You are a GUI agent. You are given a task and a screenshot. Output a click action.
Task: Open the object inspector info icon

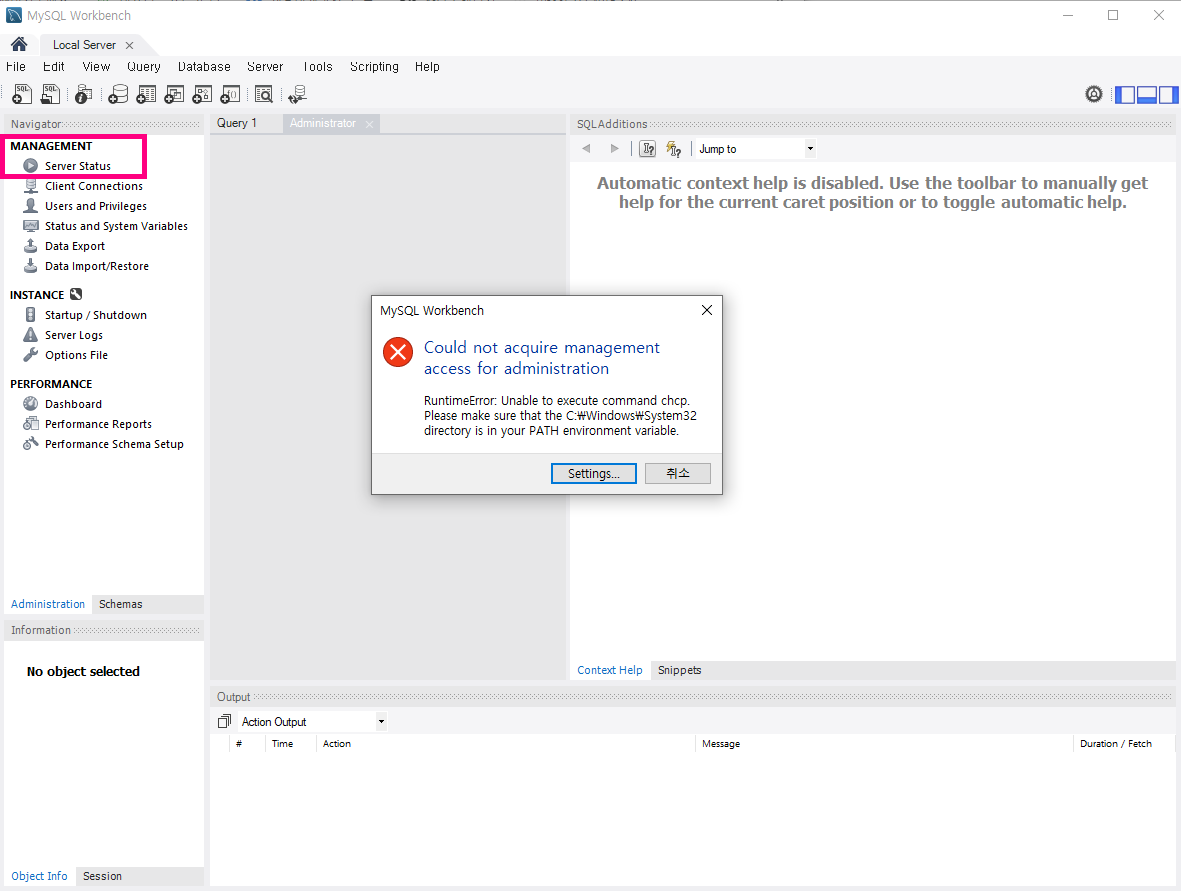point(84,94)
